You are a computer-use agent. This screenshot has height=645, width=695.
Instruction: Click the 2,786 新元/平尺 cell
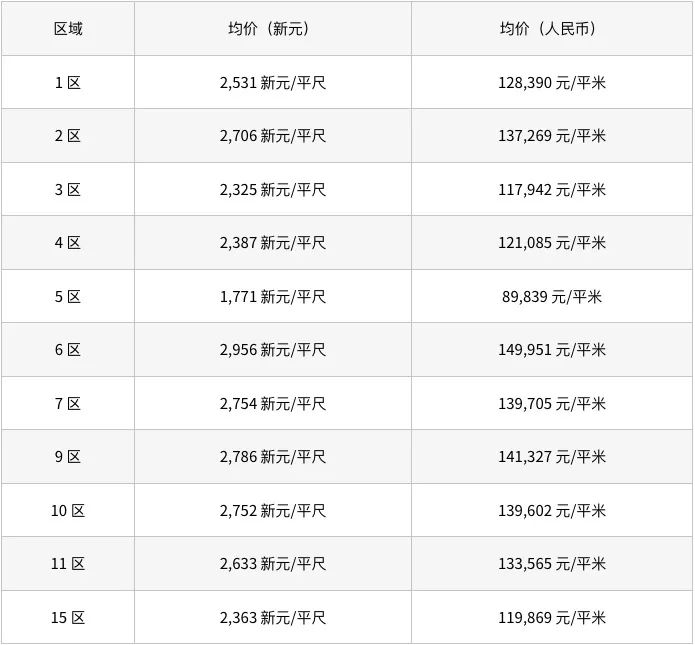click(x=273, y=457)
